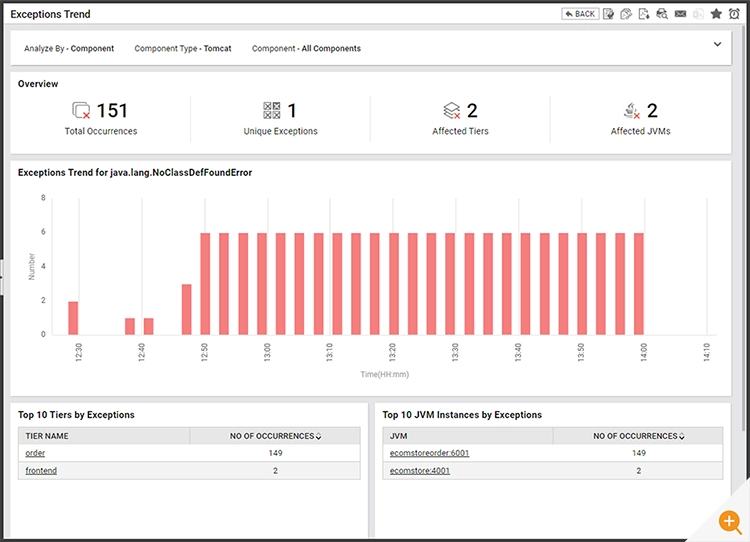Image resolution: width=750 pixels, height=542 pixels.
Task: Click the 2 value in ecomstore:4001 row
Action: pos(639,471)
